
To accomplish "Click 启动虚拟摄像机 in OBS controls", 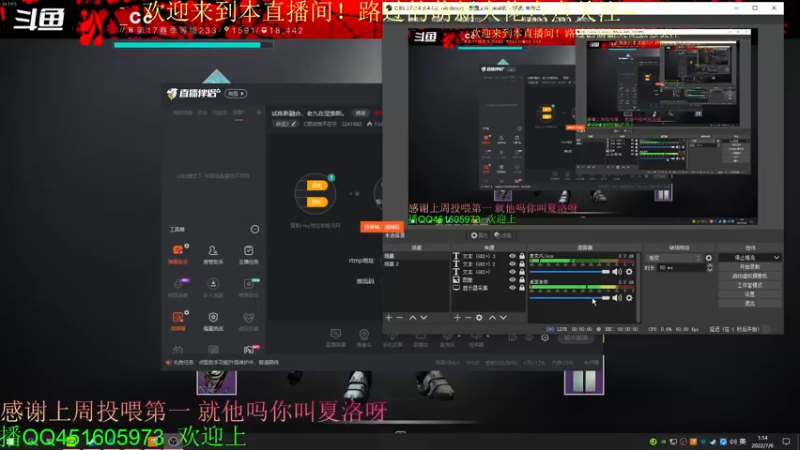I will click(749, 276).
